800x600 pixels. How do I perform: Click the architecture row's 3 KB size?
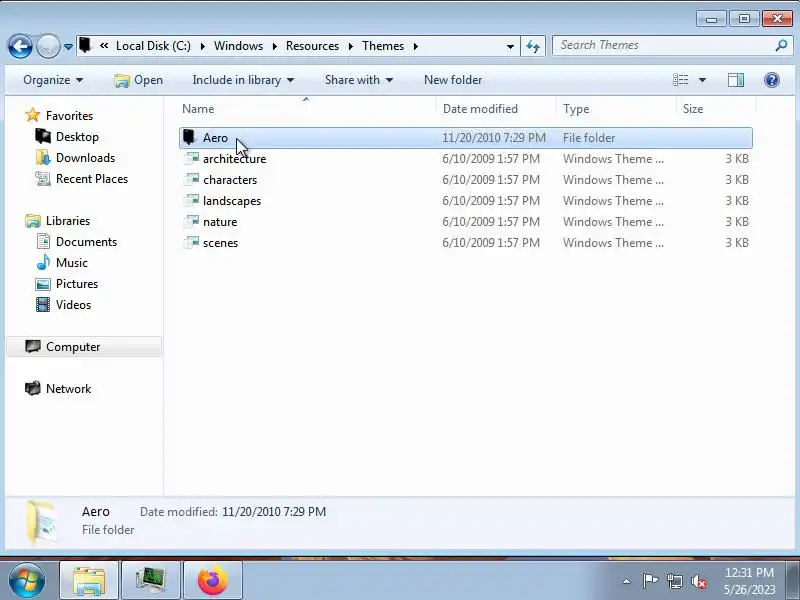pos(737,159)
